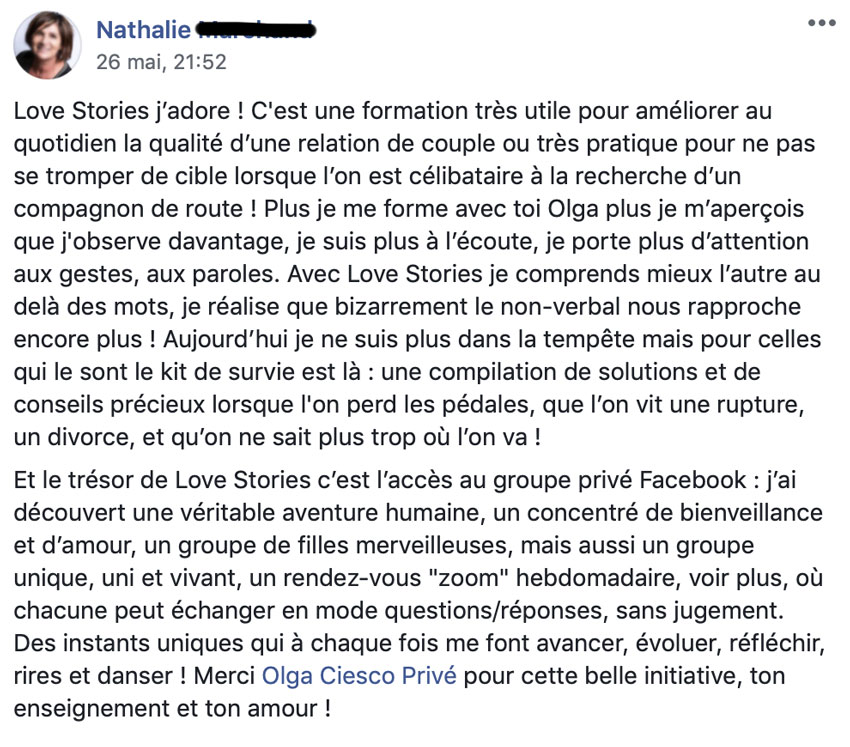Follow the Olga Ciesco Privé tagged link
Screen dimensions: 850x747
359,676
